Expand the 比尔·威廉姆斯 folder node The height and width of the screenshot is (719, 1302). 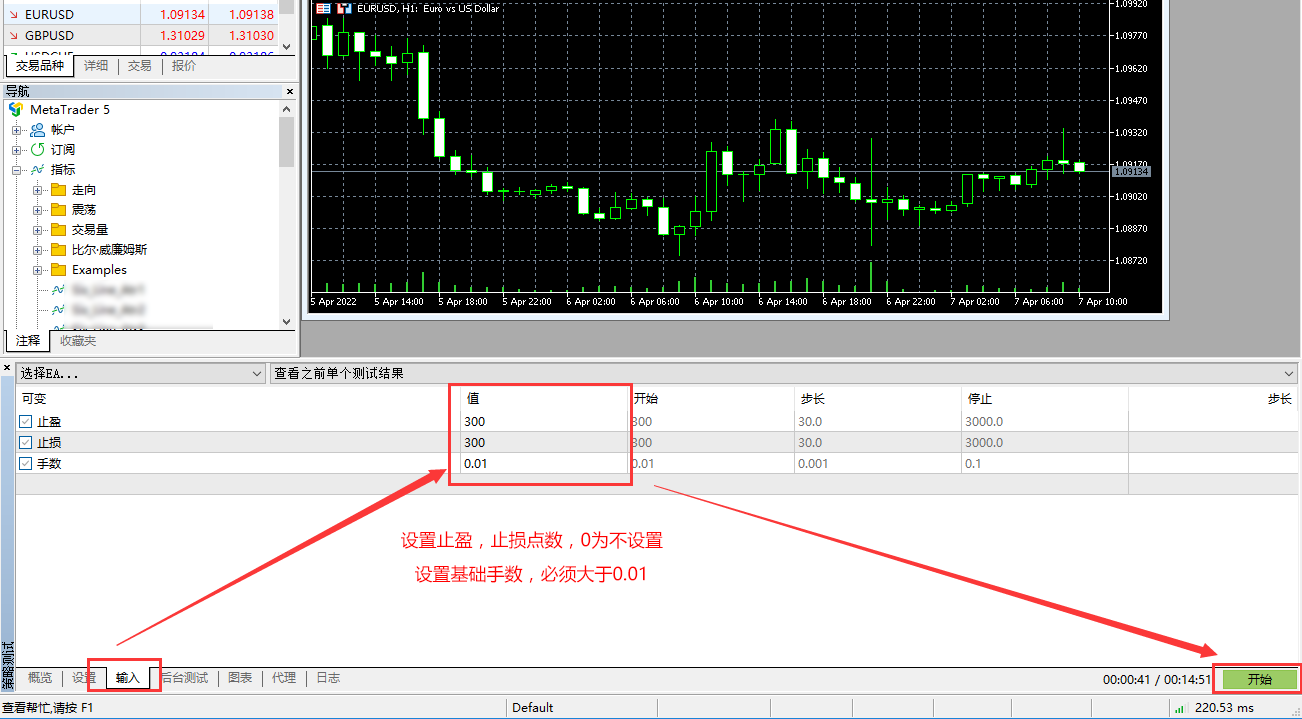tap(37, 249)
